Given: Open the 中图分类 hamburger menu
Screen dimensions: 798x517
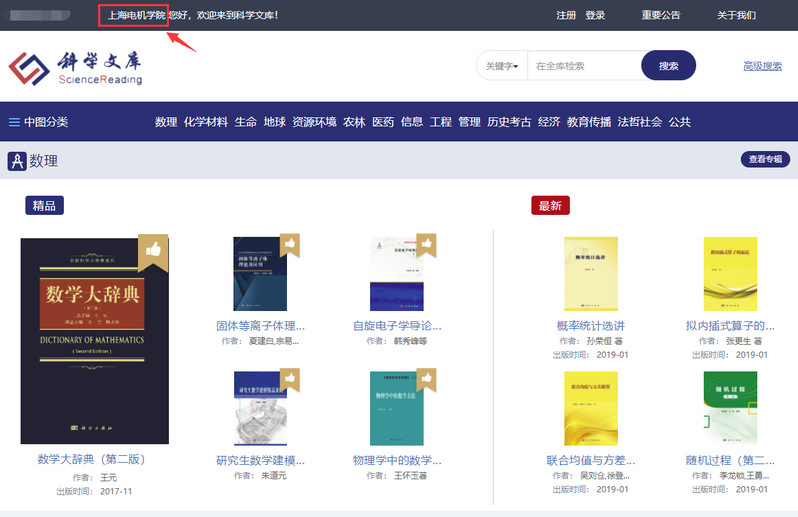Looking at the screenshot, I should (x=15, y=122).
